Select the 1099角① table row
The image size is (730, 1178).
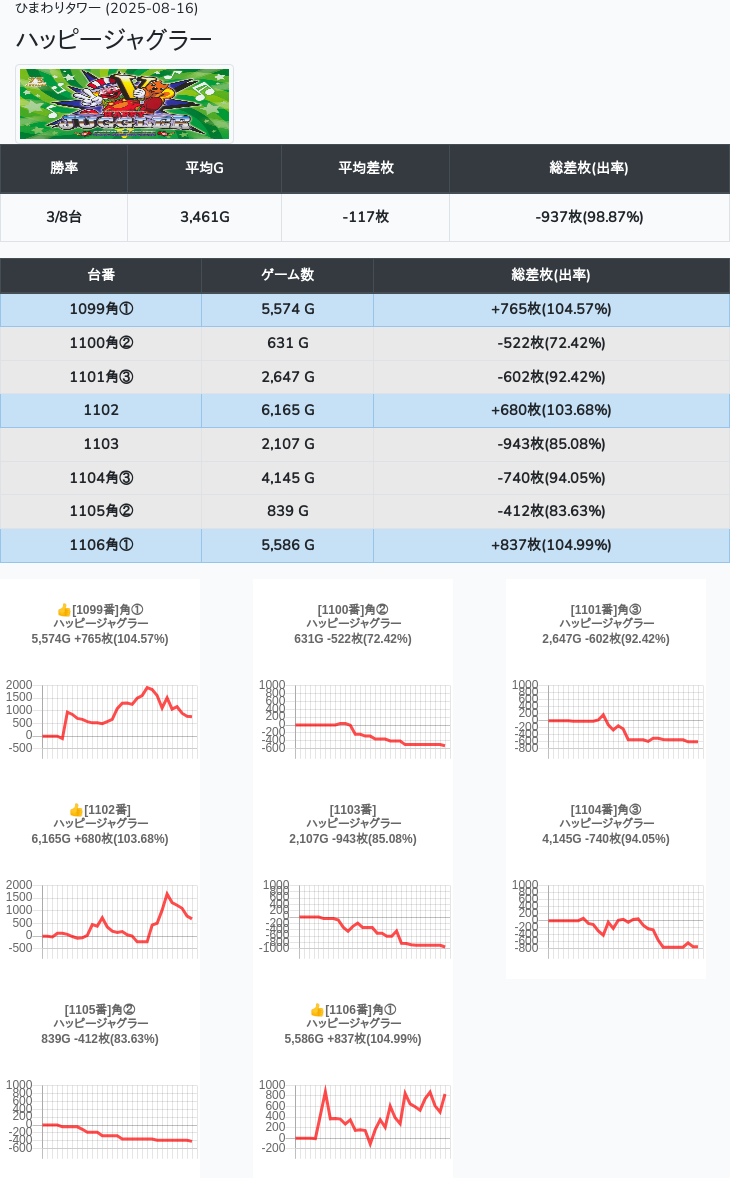tap(101, 309)
